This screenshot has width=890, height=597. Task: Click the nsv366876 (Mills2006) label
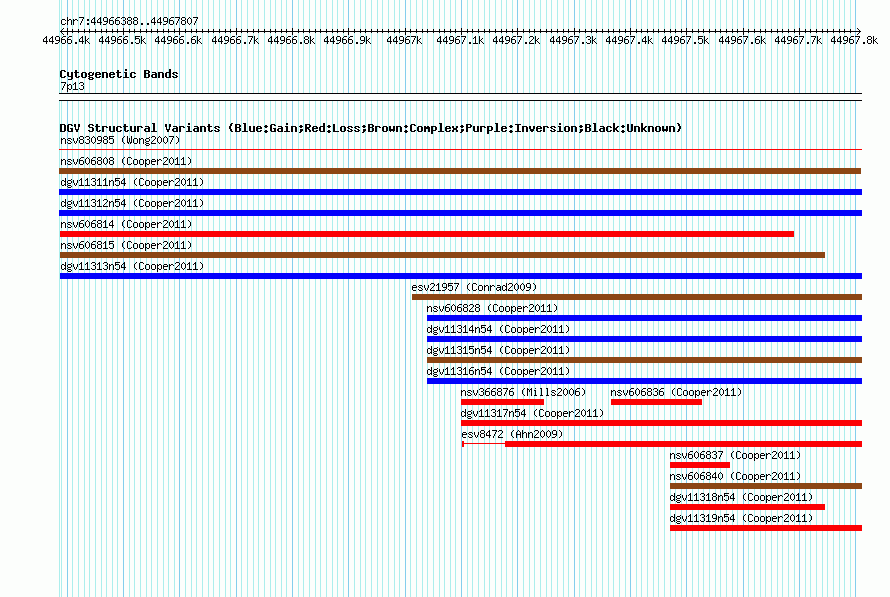click(523, 392)
